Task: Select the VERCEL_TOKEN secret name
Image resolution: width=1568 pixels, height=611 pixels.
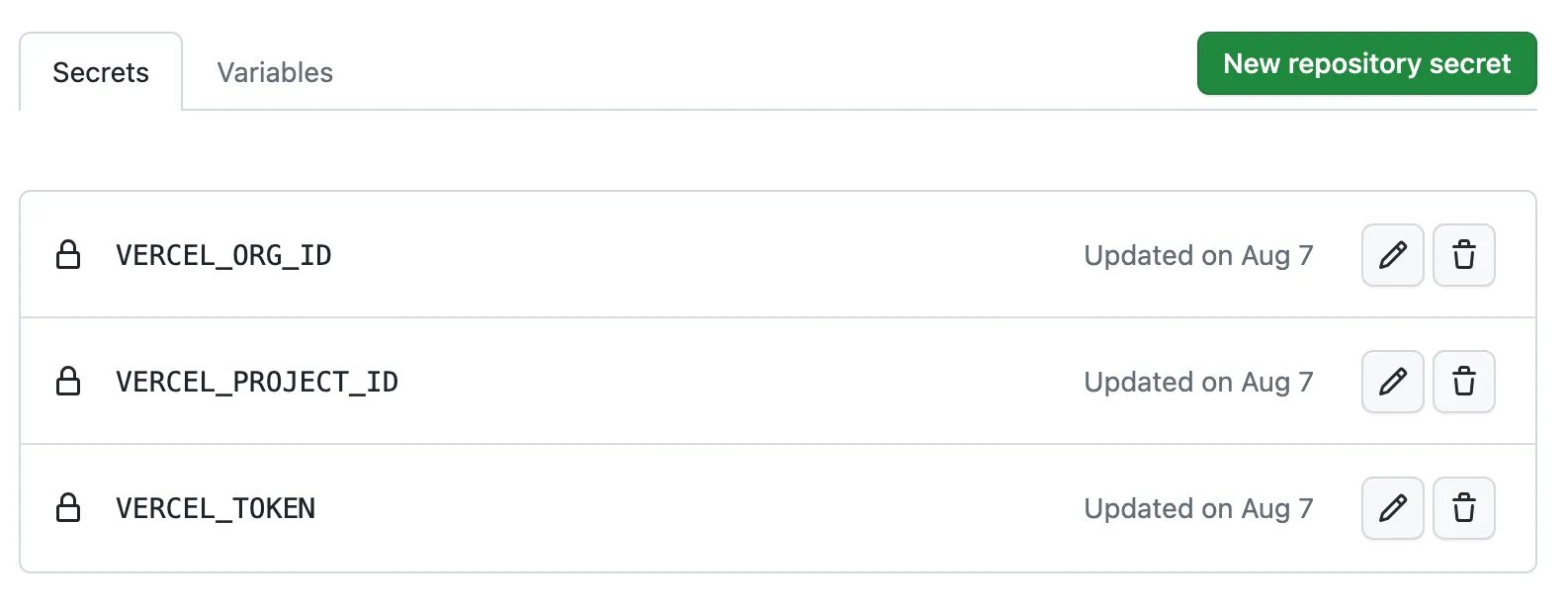Action: coord(216,508)
